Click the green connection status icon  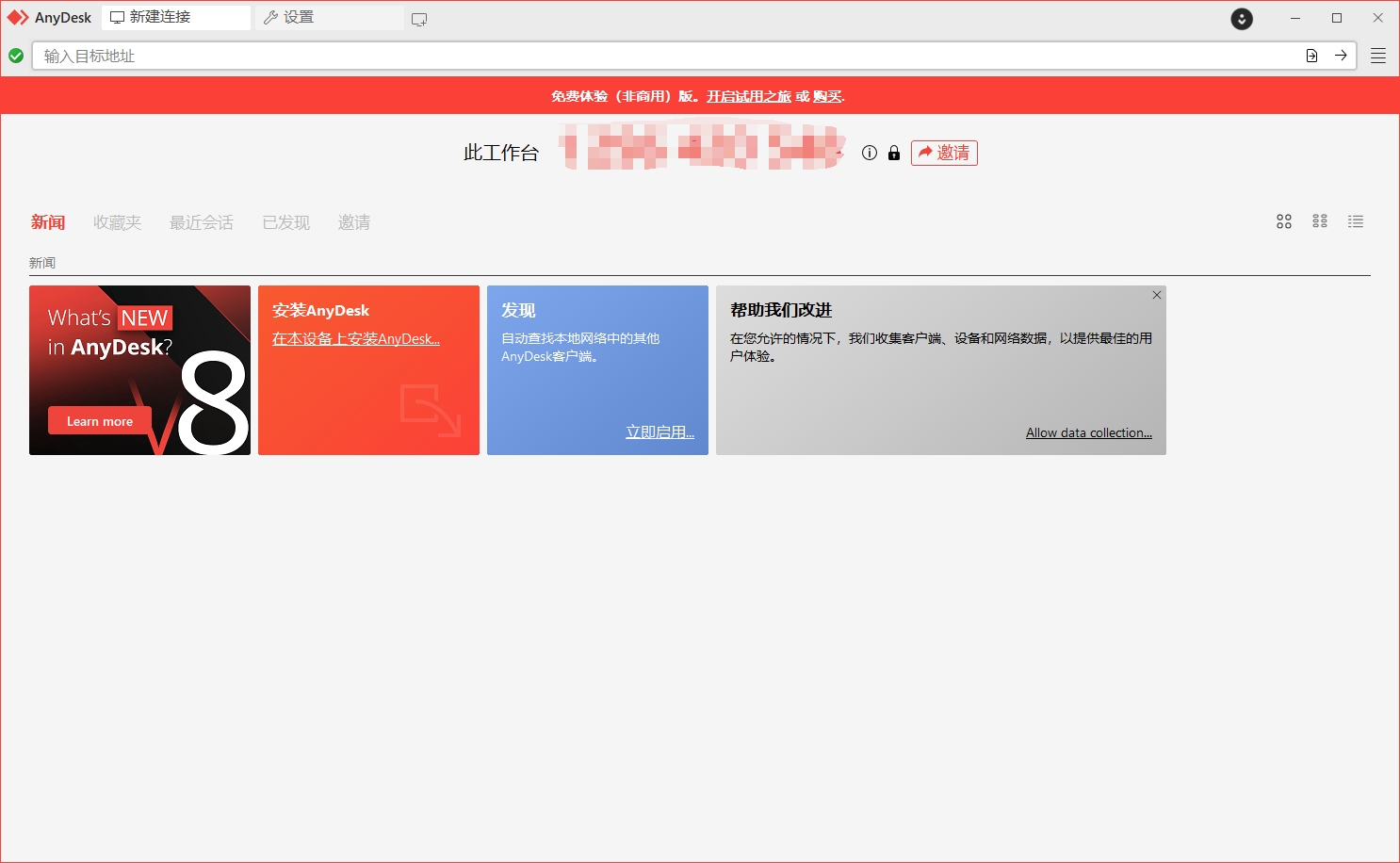click(16, 56)
